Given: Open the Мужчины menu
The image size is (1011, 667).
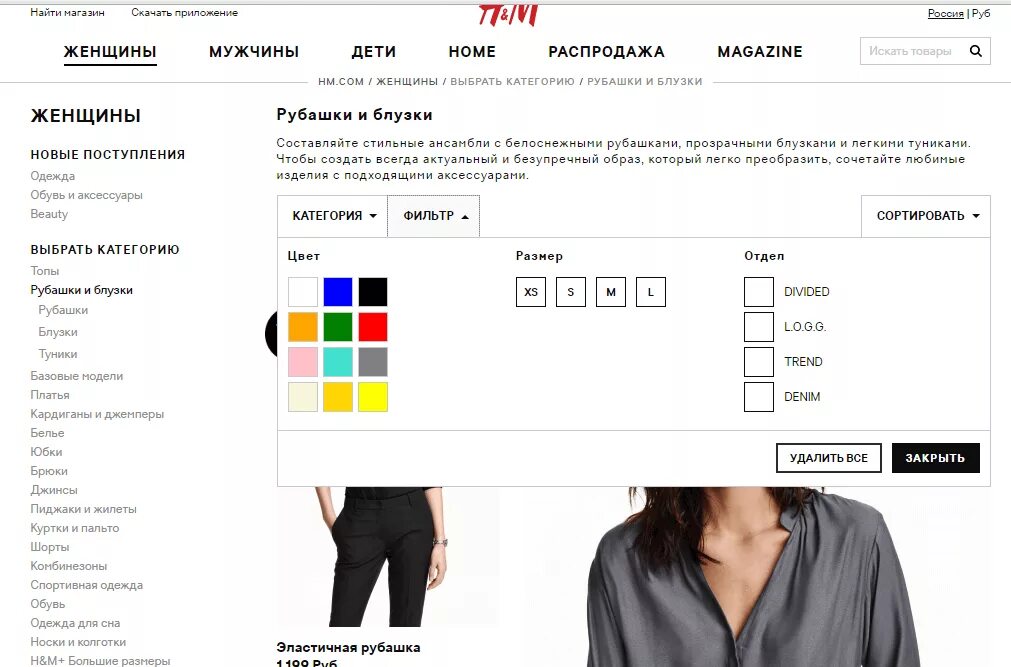Looking at the screenshot, I should (254, 52).
